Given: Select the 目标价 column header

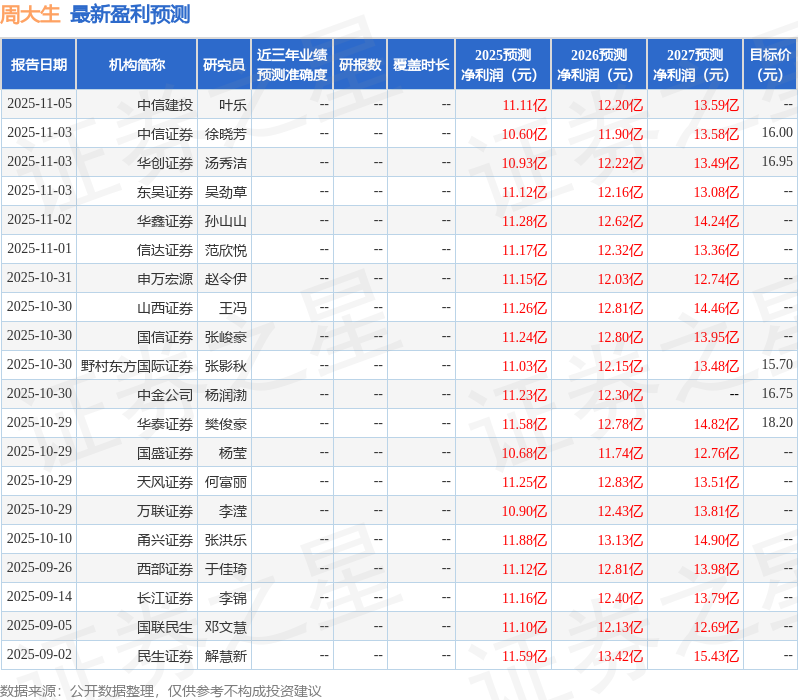Looking at the screenshot, I should tap(771, 65).
